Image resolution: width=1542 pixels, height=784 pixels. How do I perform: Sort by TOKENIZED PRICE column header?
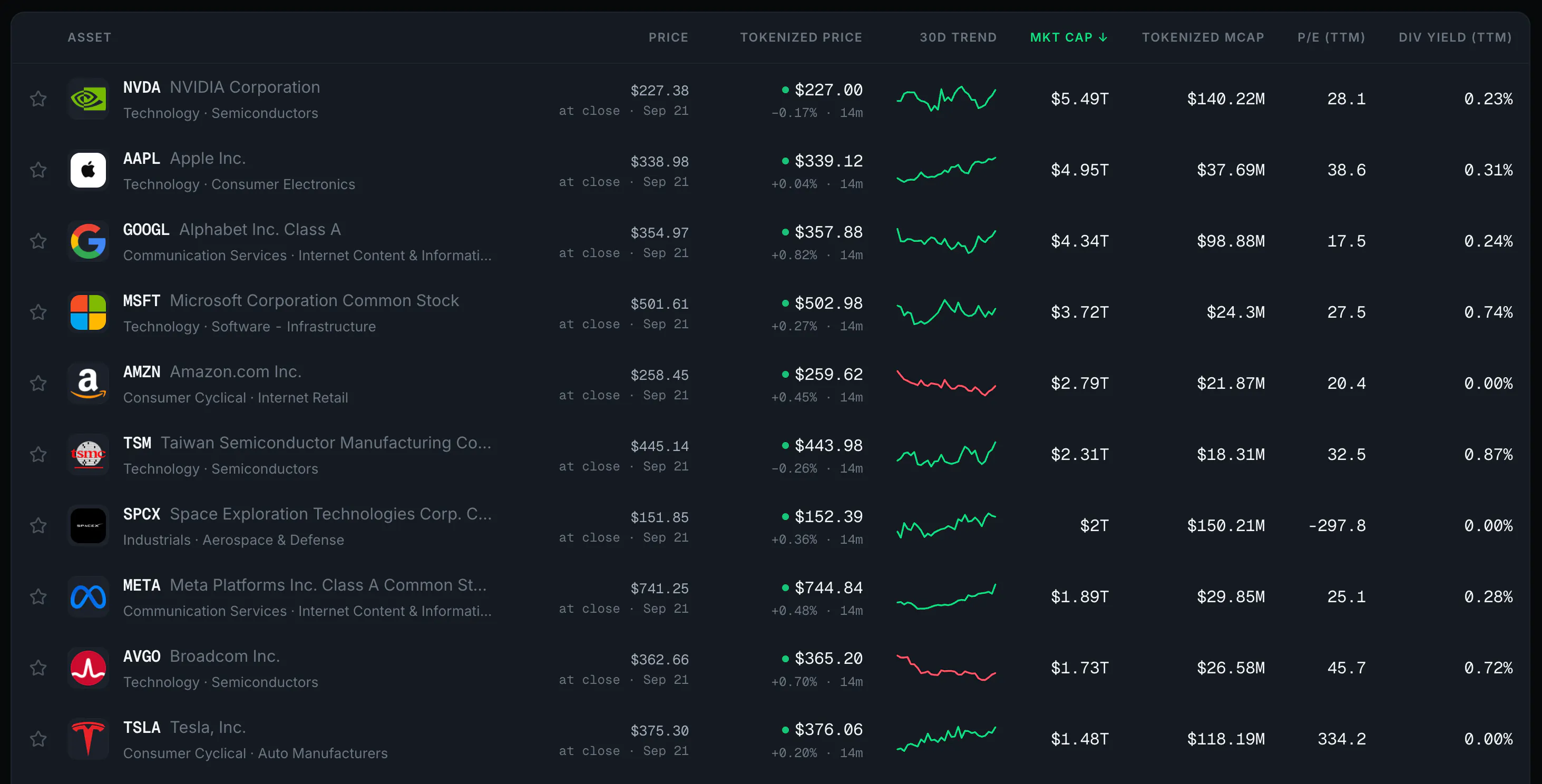801,37
